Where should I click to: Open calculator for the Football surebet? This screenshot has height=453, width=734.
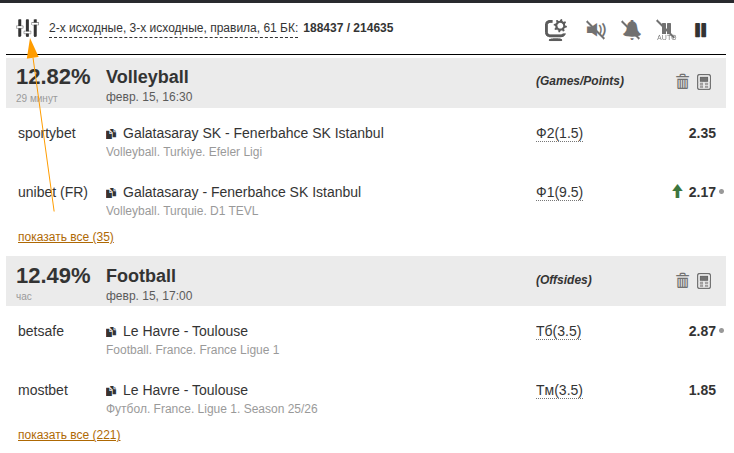(704, 281)
